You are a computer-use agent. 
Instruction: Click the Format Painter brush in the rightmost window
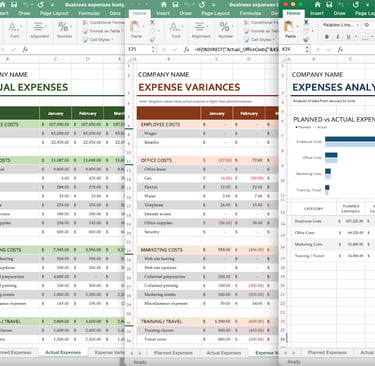coord(306,39)
